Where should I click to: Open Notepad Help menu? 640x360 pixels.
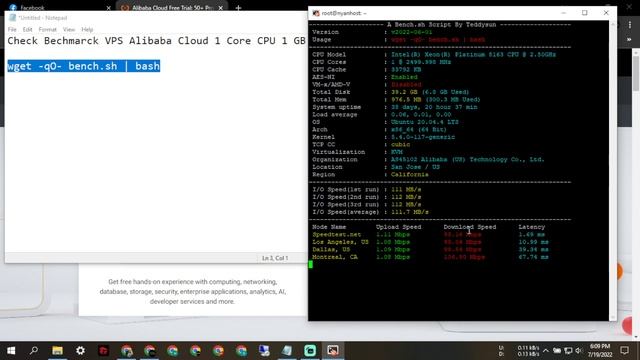87,29
